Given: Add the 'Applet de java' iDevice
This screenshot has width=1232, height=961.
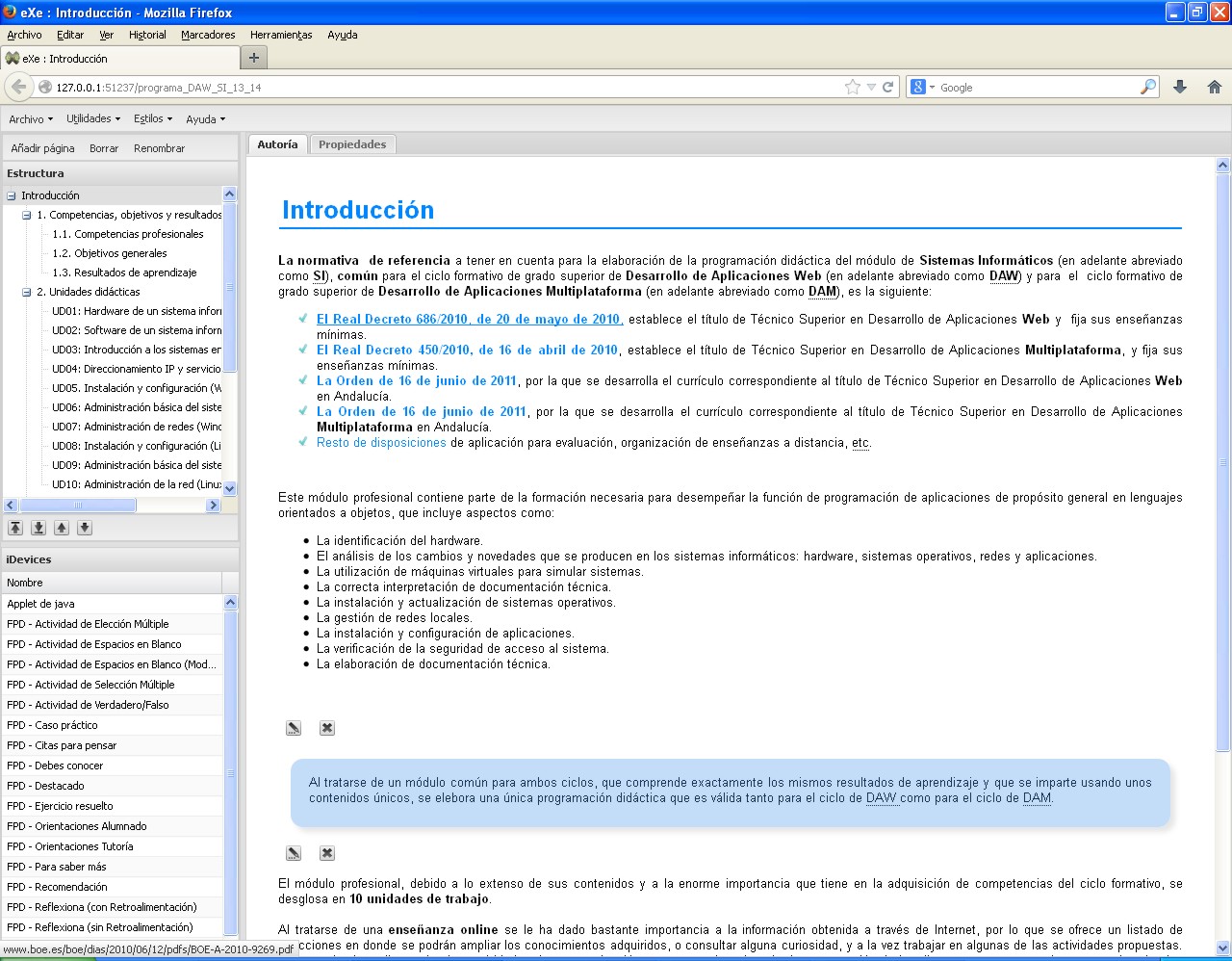Looking at the screenshot, I should click(113, 604).
